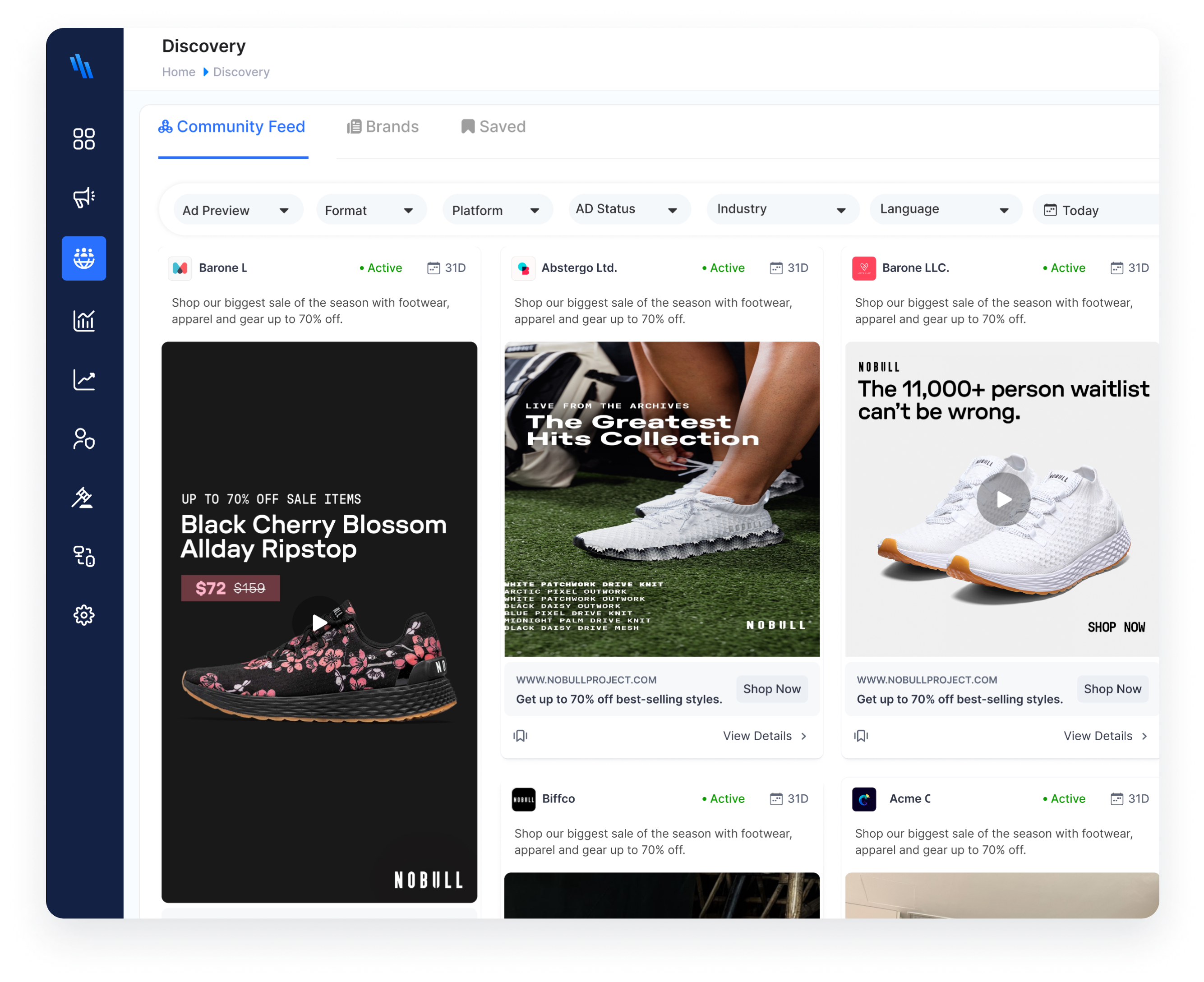
Task: Click Shop Now on Barone LLC. ad
Action: pyautogui.click(x=1113, y=689)
